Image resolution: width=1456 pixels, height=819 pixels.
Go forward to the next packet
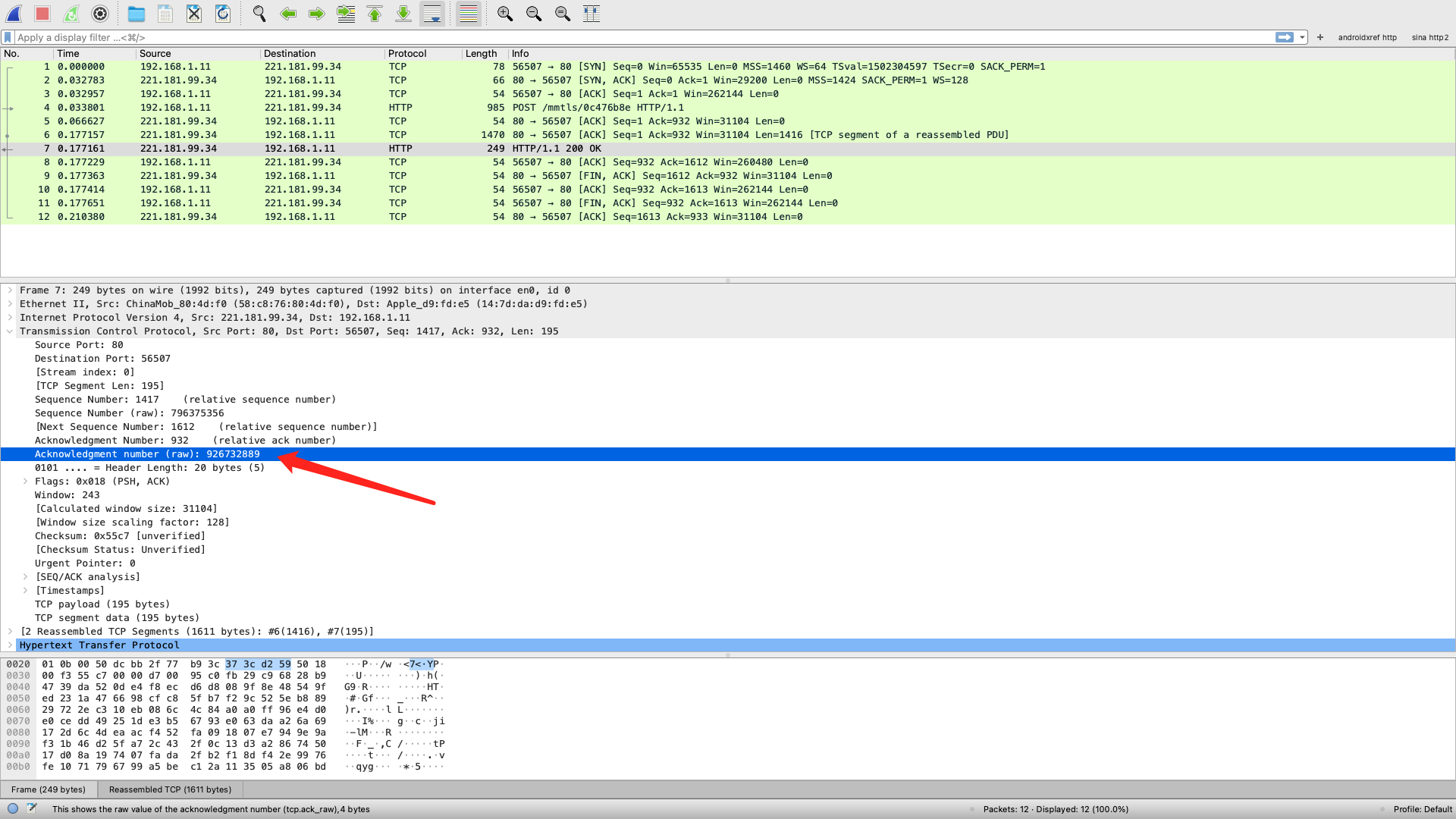(x=317, y=14)
